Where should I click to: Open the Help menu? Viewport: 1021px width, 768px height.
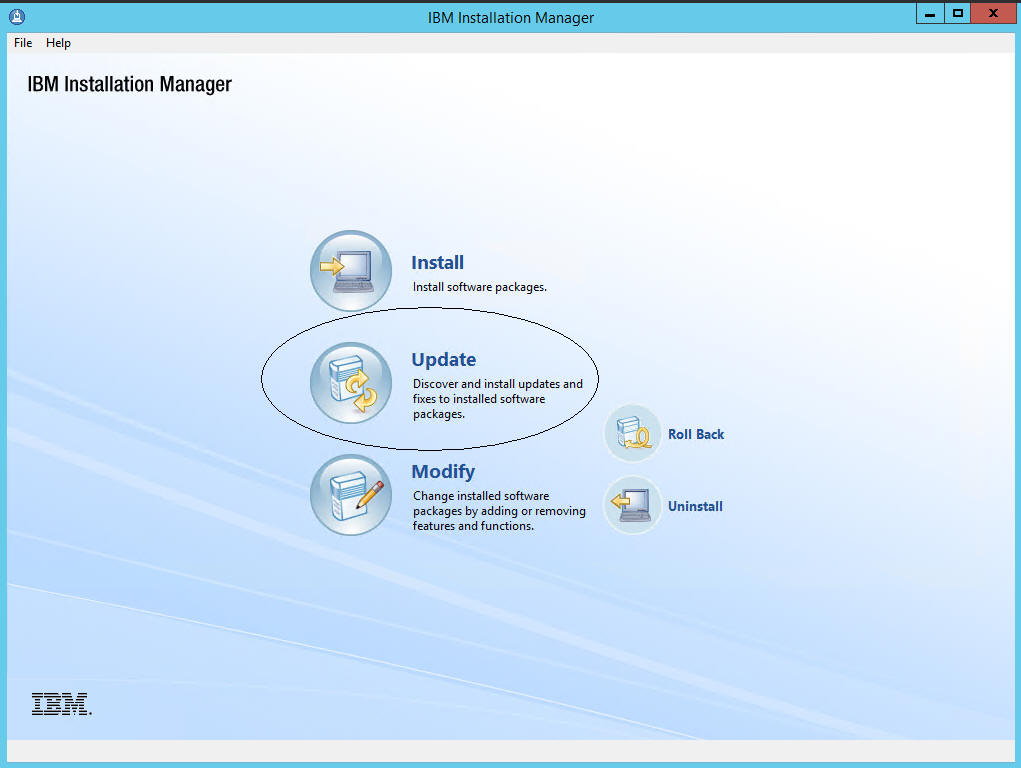coord(58,43)
